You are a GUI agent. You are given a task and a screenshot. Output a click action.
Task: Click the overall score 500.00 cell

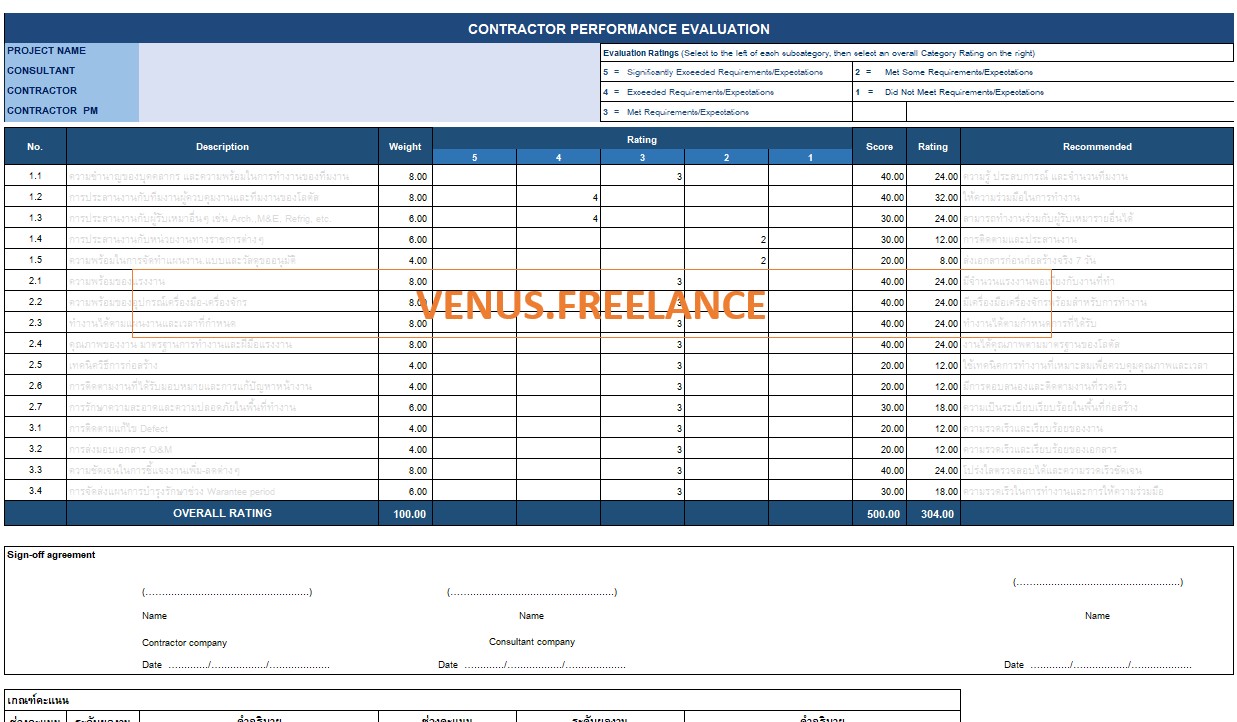[x=879, y=513]
